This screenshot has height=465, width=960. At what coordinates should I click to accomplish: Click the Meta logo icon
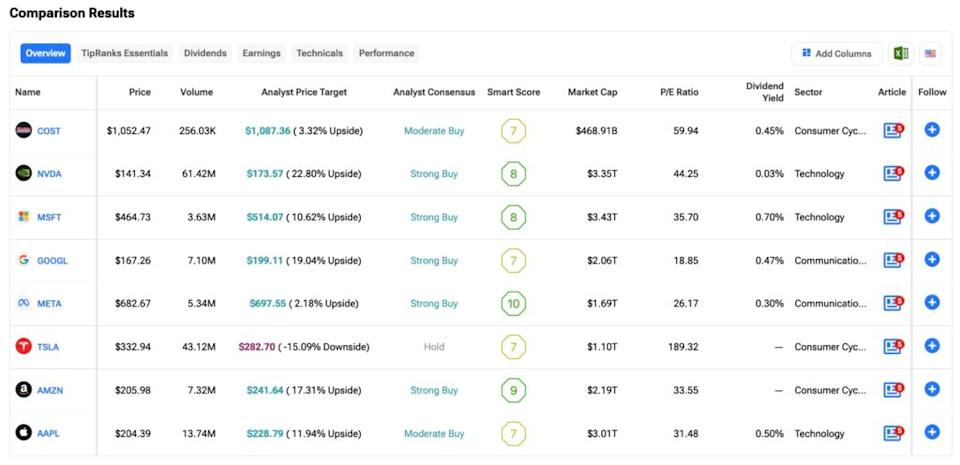[23, 303]
